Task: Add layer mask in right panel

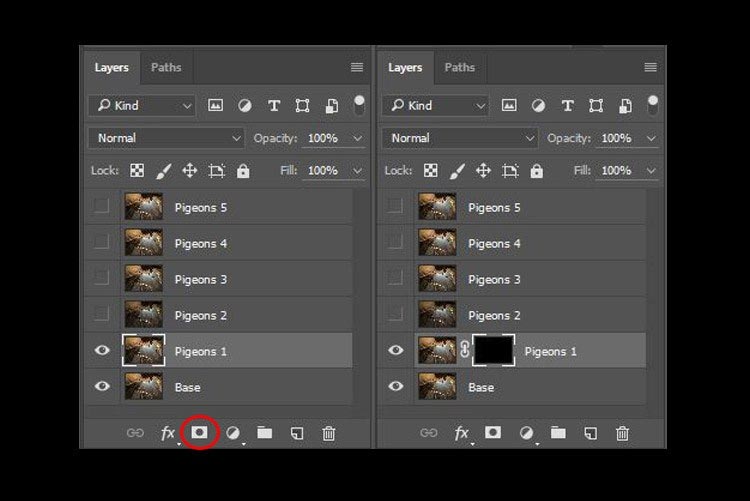Action: click(x=493, y=433)
